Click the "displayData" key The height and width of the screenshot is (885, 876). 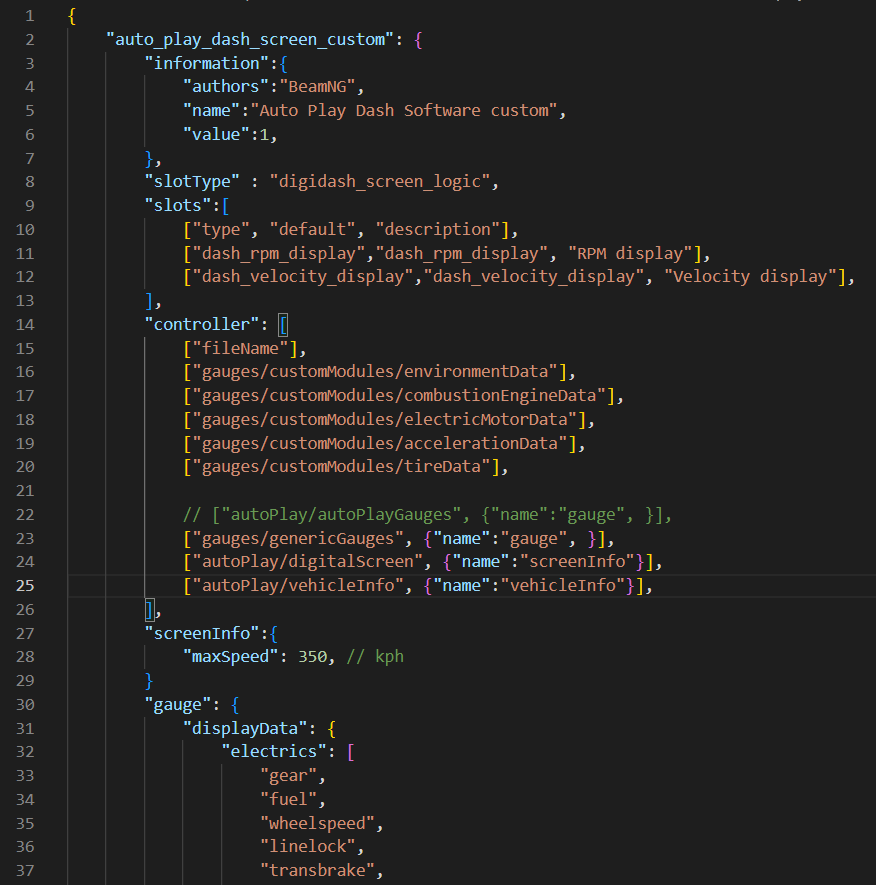tap(245, 729)
